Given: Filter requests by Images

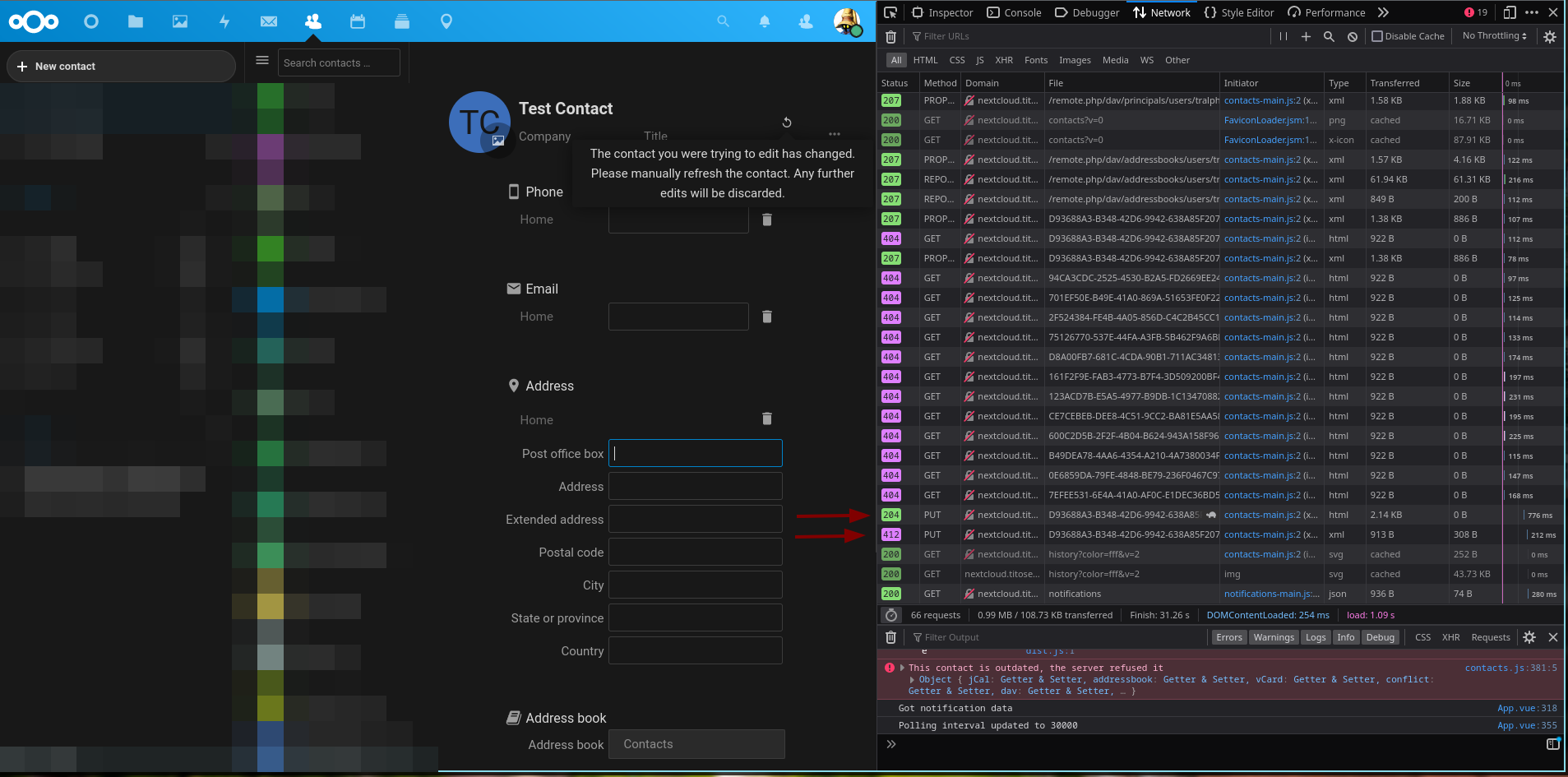Looking at the screenshot, I should (x=1075, y=60).
